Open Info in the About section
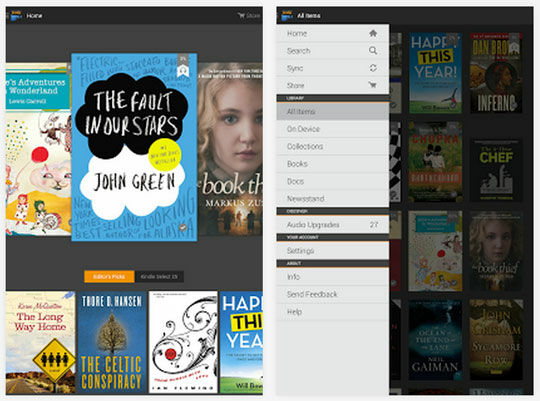 tap(333, 277)
